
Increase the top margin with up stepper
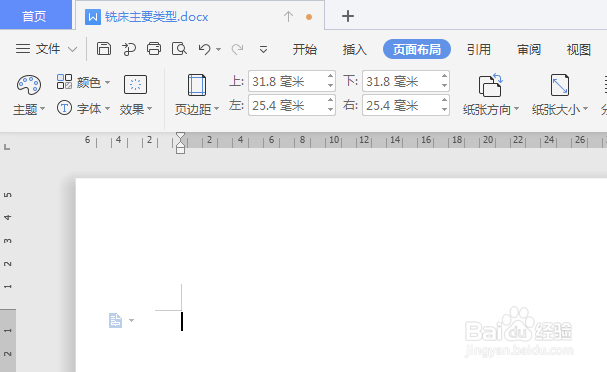coord(330,76)
